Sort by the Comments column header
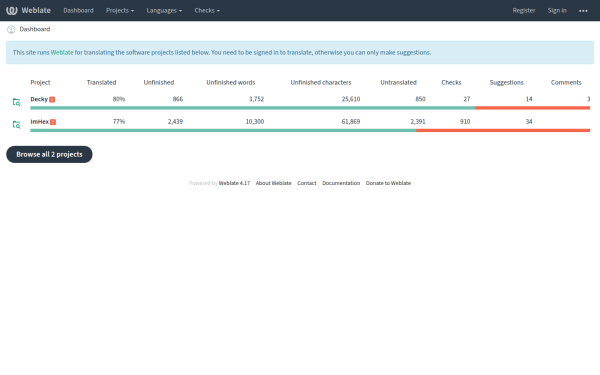Image resolution: width=600 pixels, height=375 pixels. (566, 82)
